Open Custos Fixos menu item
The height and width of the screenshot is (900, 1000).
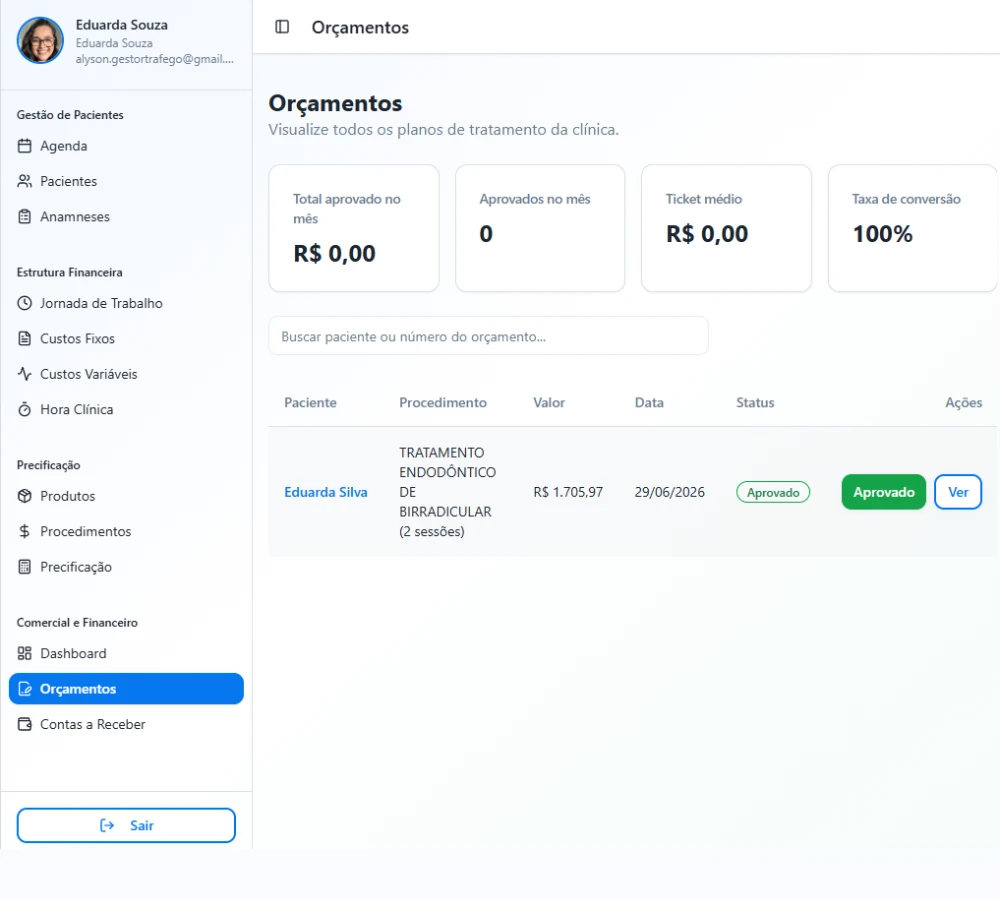[x=126, y=339]
